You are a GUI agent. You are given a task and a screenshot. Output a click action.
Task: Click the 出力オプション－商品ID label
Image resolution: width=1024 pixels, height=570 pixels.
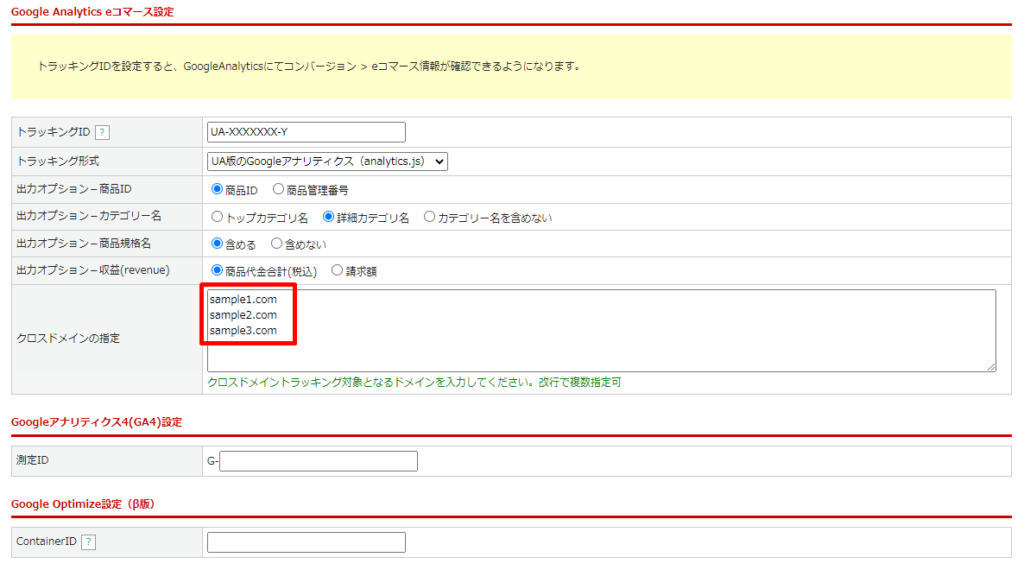click(x=74, y=189)
